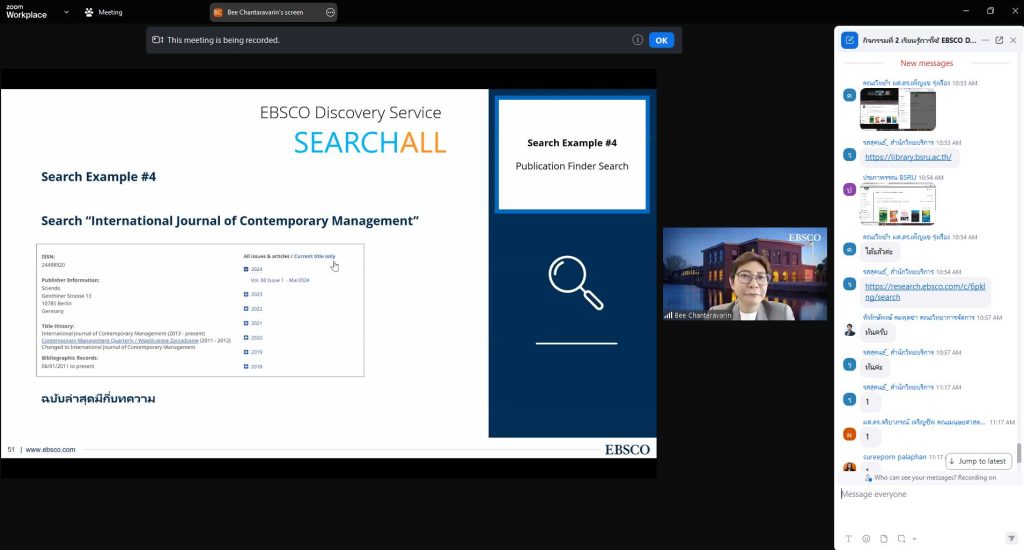This screenshot has width=1024, height=550.
Task: Expand the 2024 issue list in slide
Action: click(246, 269)
